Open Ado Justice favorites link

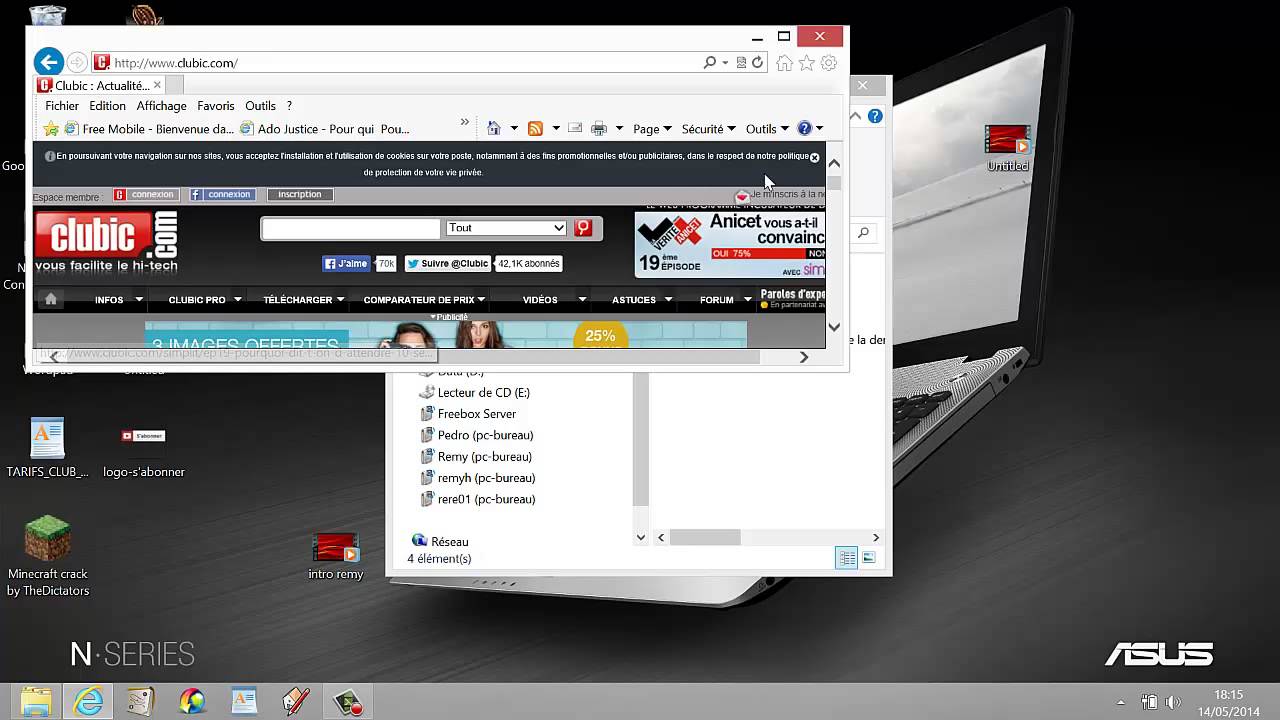[325, 129]
